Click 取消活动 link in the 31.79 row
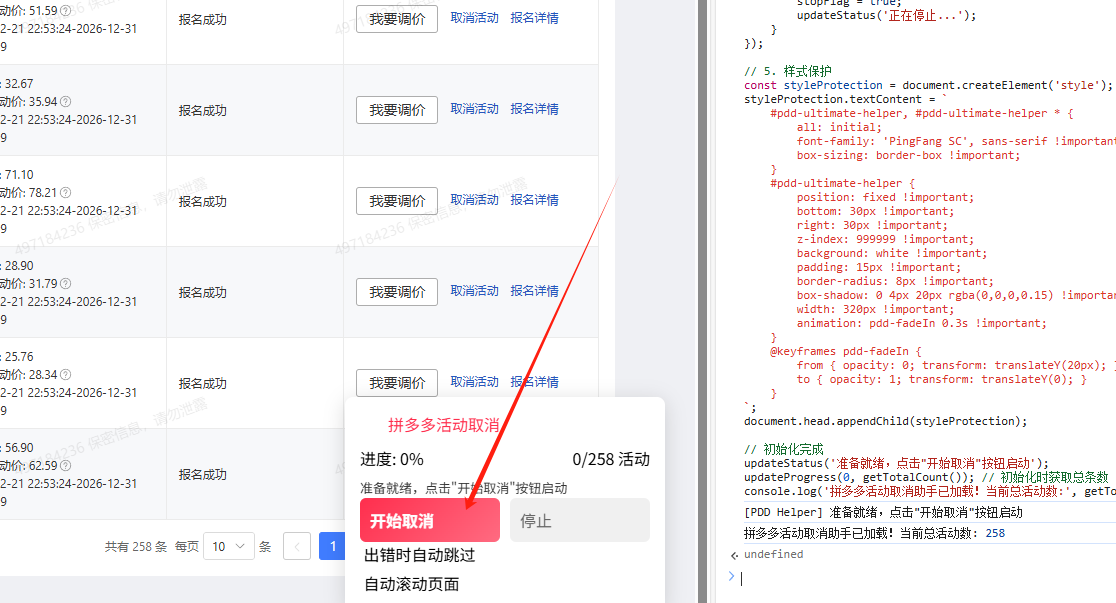 pos(475,291)
